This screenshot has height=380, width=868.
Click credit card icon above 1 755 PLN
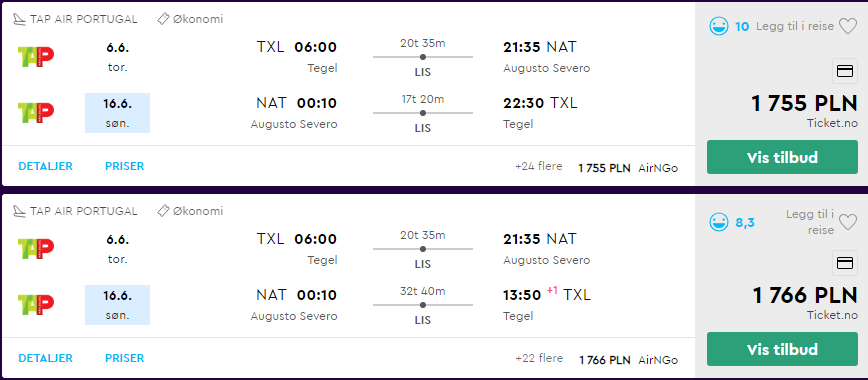click(845, 71)
